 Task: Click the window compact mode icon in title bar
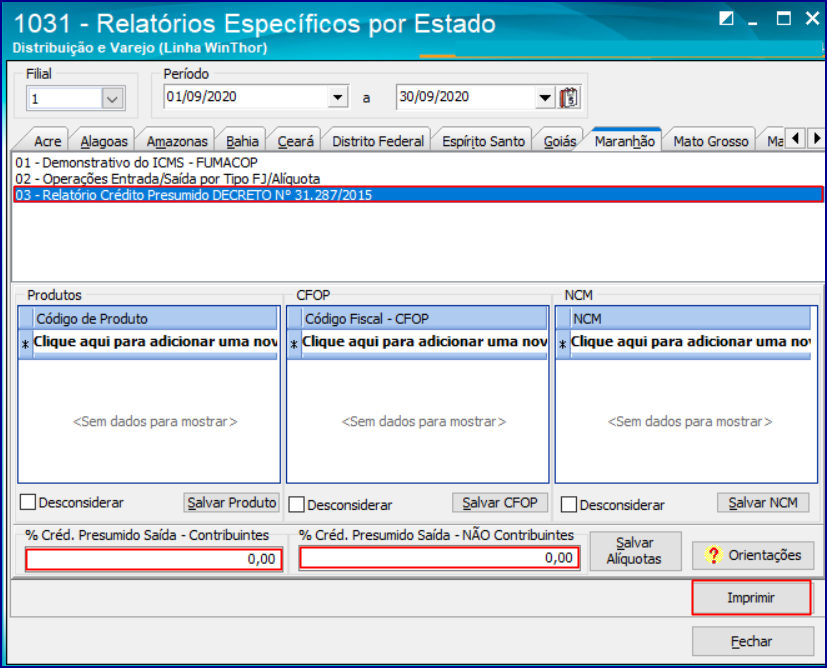coord(726,19)
